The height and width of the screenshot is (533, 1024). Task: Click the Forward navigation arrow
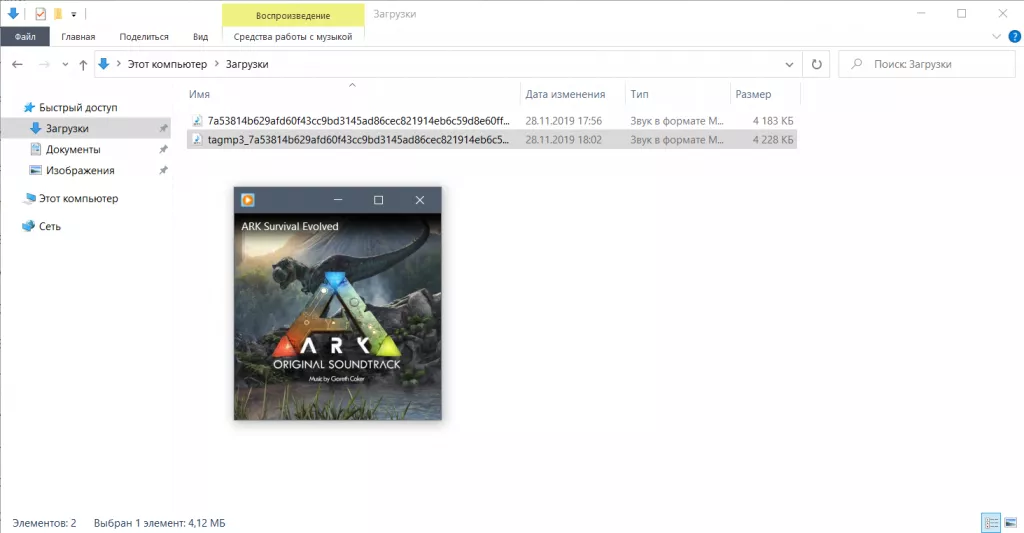[44, 64]
